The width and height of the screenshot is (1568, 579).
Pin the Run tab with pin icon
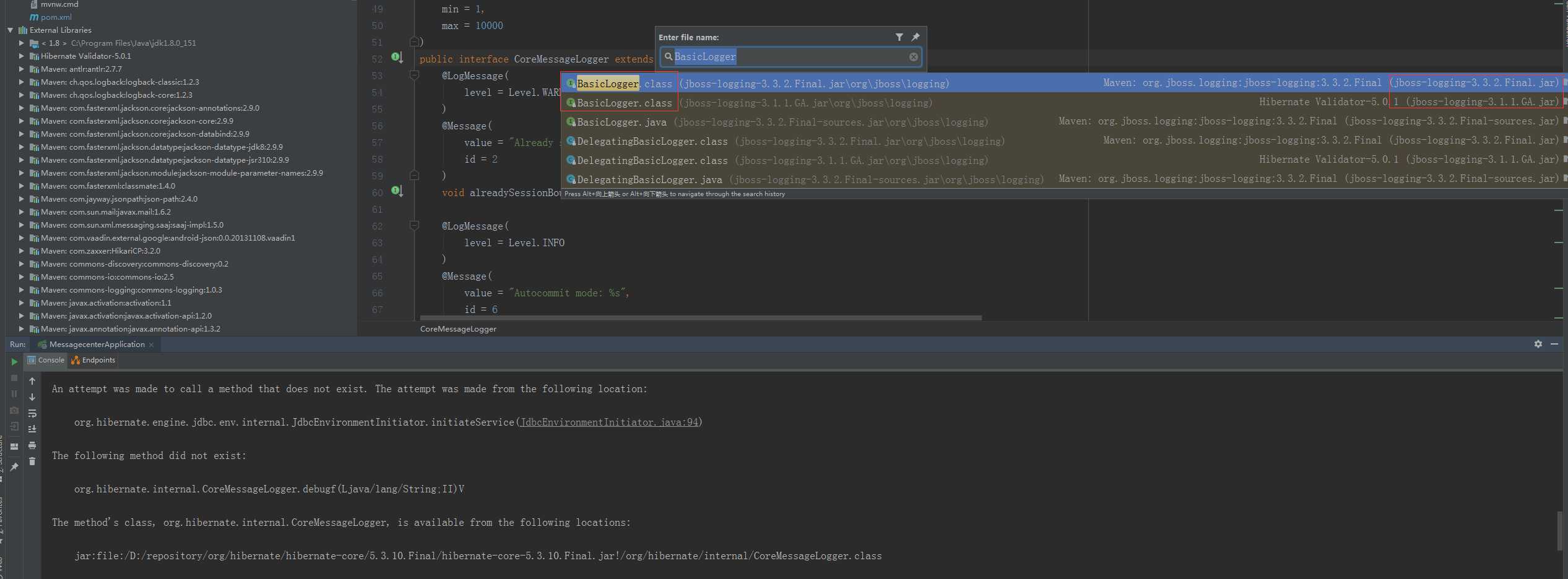coord(14,467)
